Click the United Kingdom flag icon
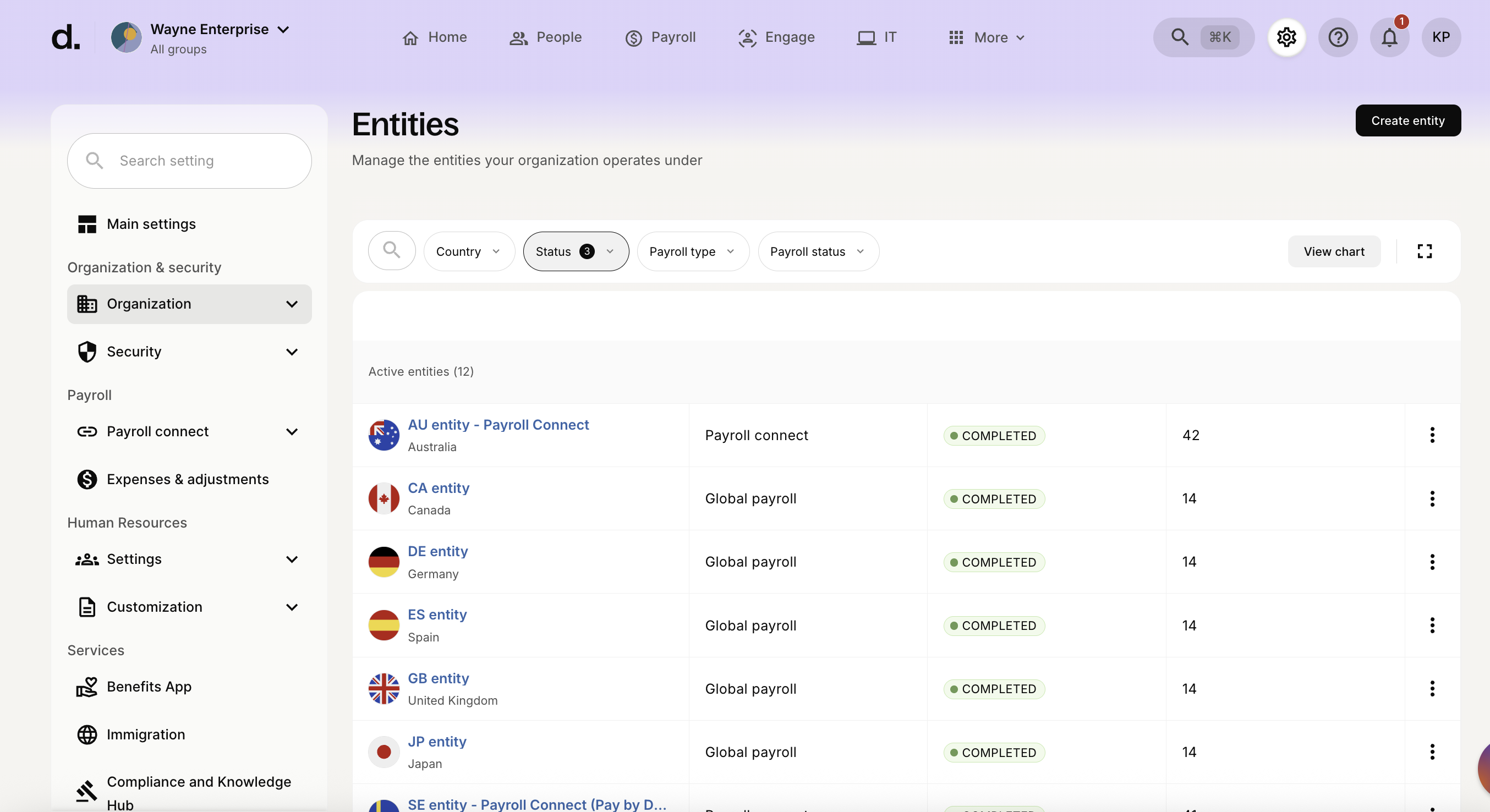 (x=384, y=688)
